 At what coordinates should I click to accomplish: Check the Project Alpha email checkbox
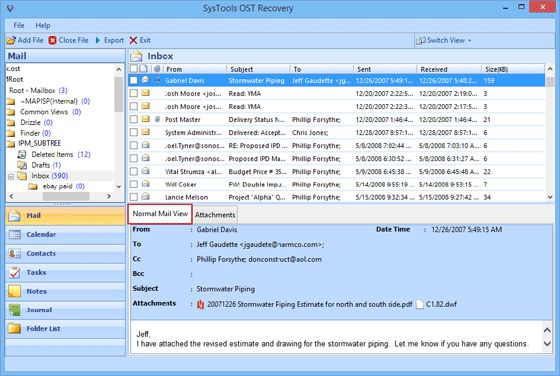(x=134, y=197)
